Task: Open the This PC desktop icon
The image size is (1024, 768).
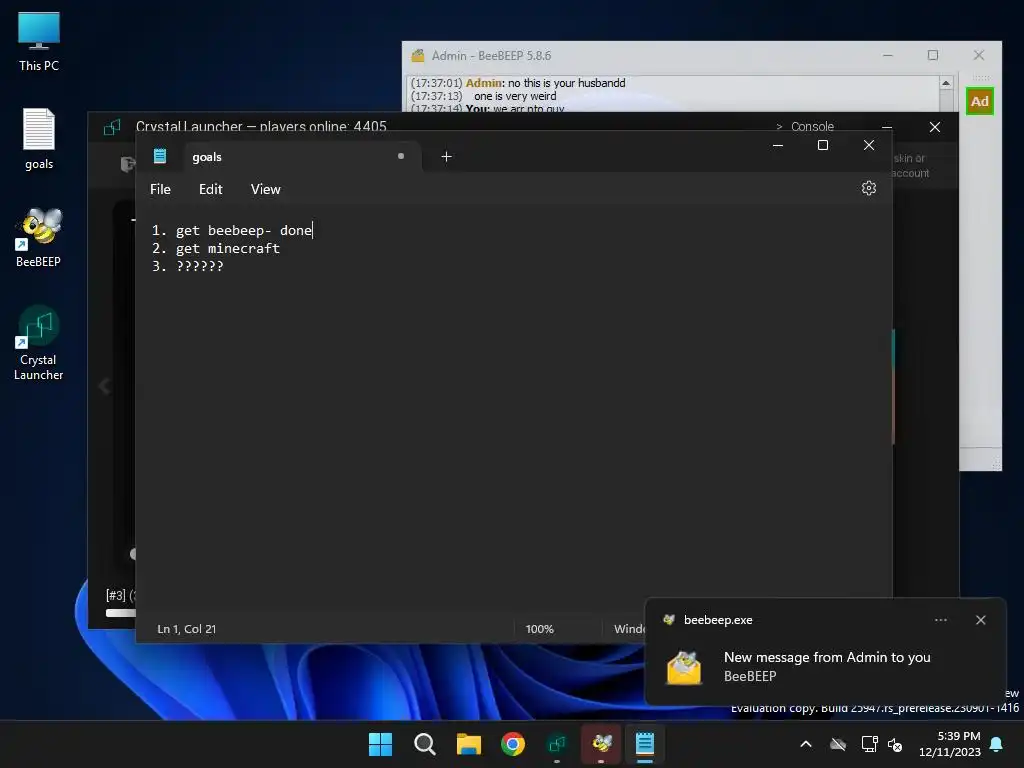Action: tap(39, 42)
